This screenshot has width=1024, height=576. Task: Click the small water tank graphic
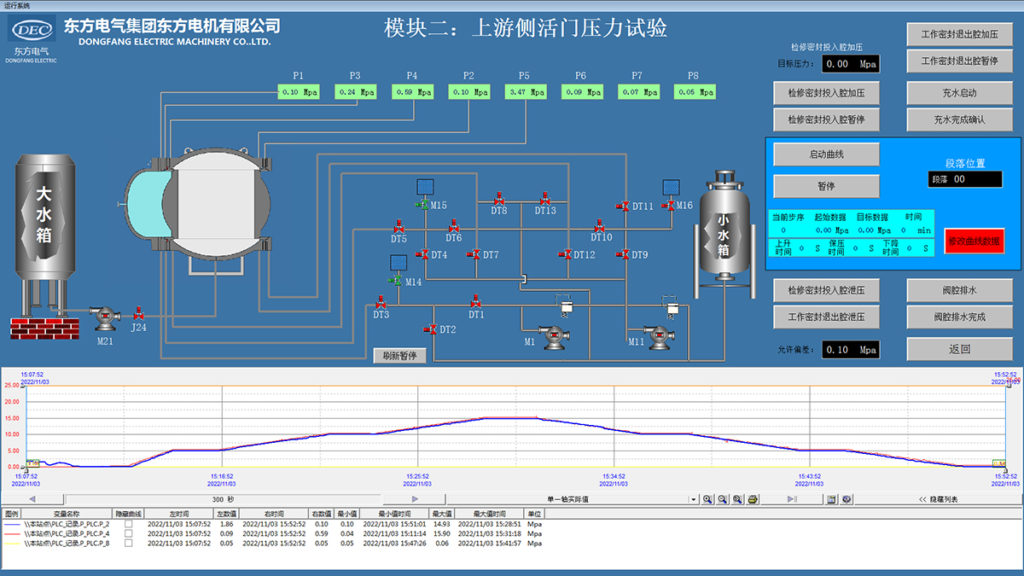[x=724, y=234]
